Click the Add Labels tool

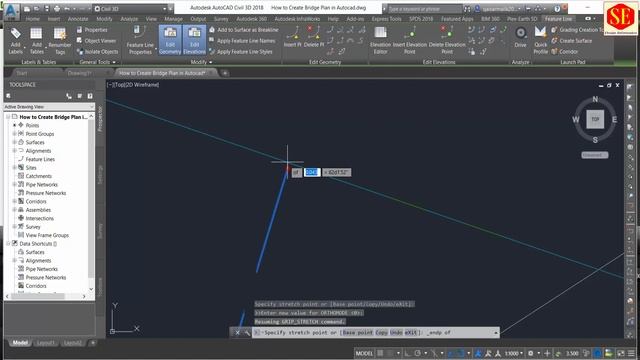click(15, 41)
